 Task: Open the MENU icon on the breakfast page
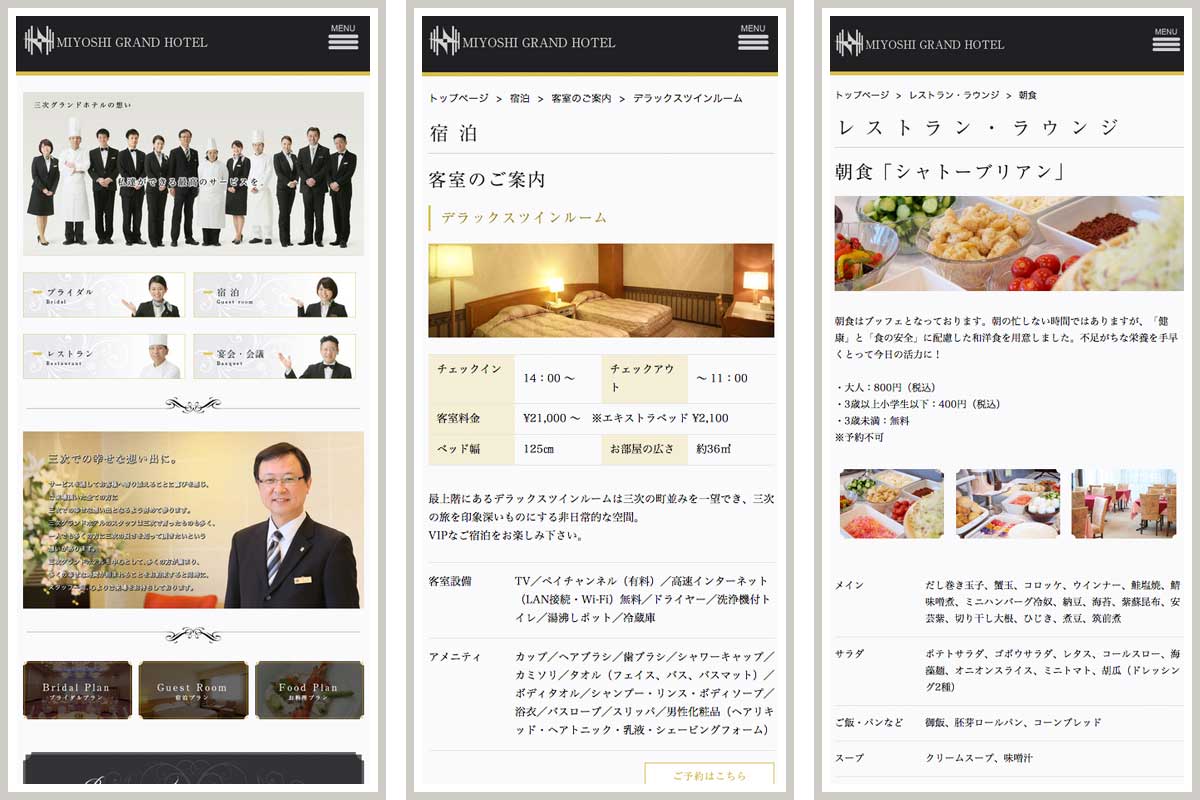coord(1166,39)
